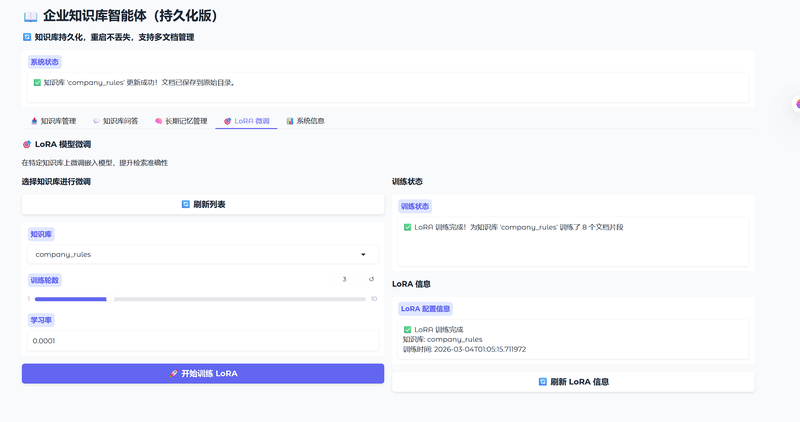
Task: Click the floating icon at right screen edge
Action: point(797,104)
